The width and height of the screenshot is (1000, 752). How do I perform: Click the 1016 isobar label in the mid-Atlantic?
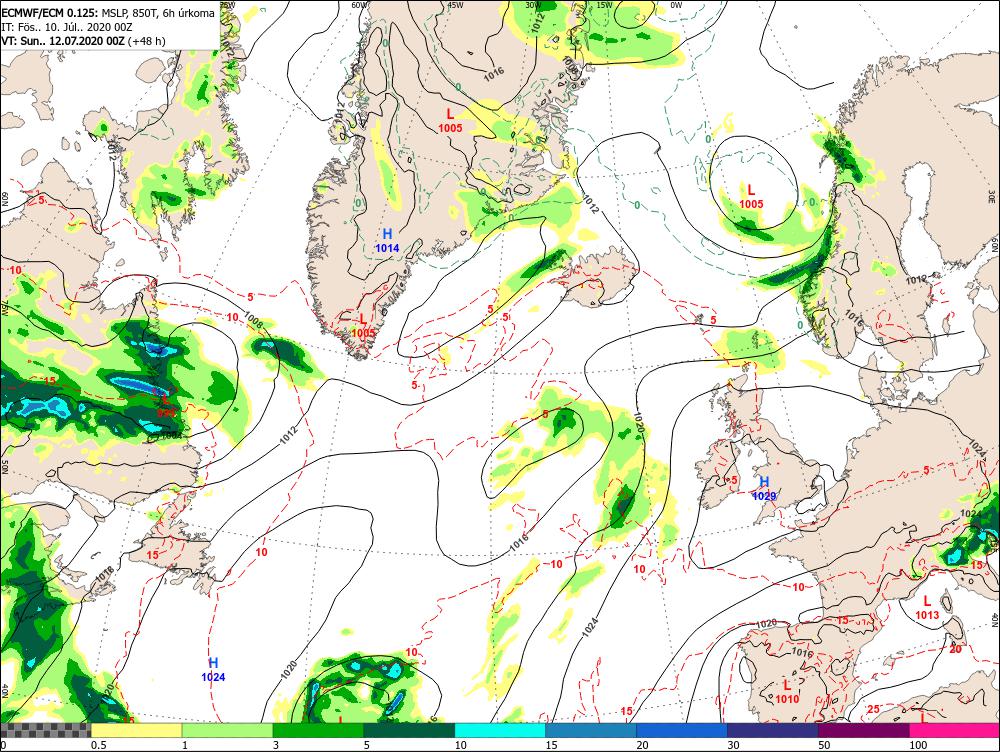click(518, 543)
